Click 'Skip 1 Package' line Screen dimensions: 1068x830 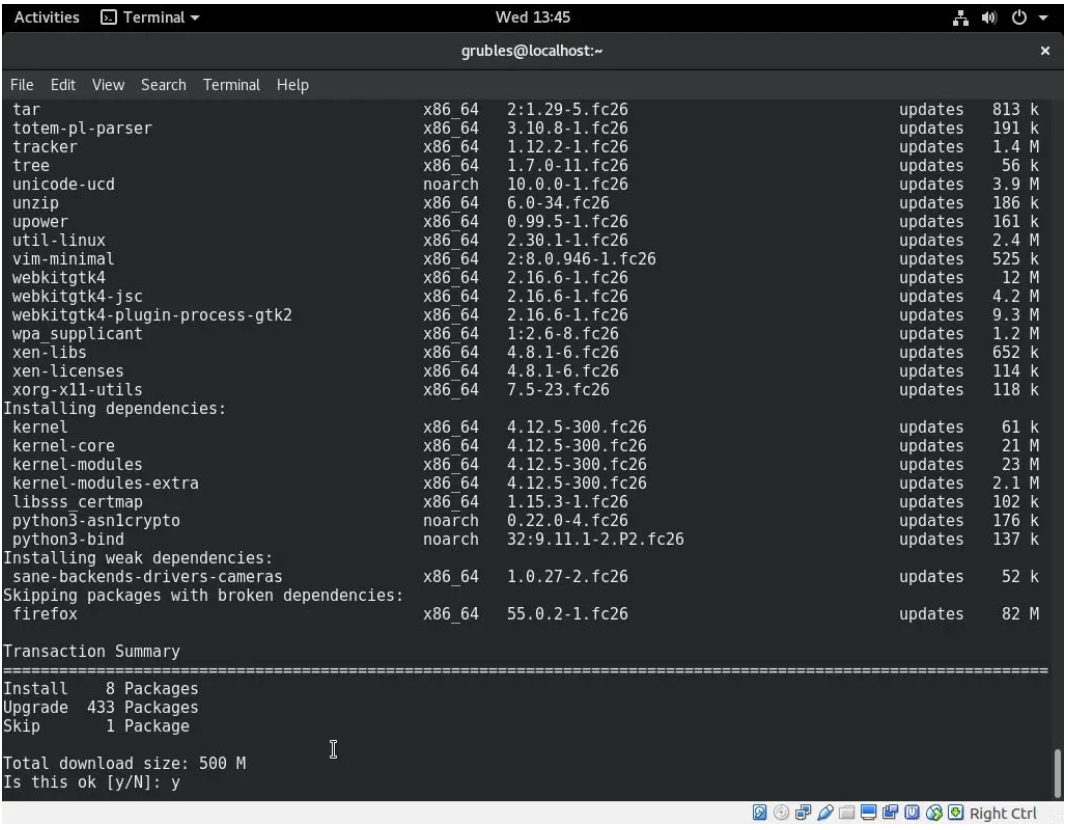coord(96,727)
